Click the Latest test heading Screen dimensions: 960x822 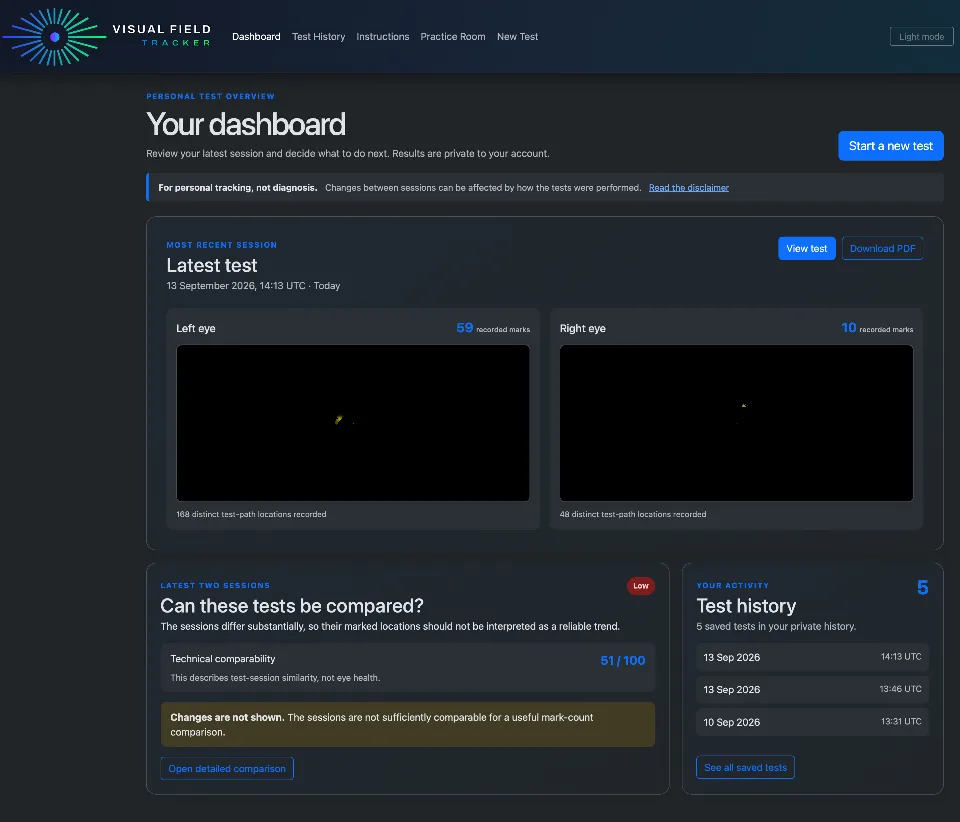tap(212, 265)
